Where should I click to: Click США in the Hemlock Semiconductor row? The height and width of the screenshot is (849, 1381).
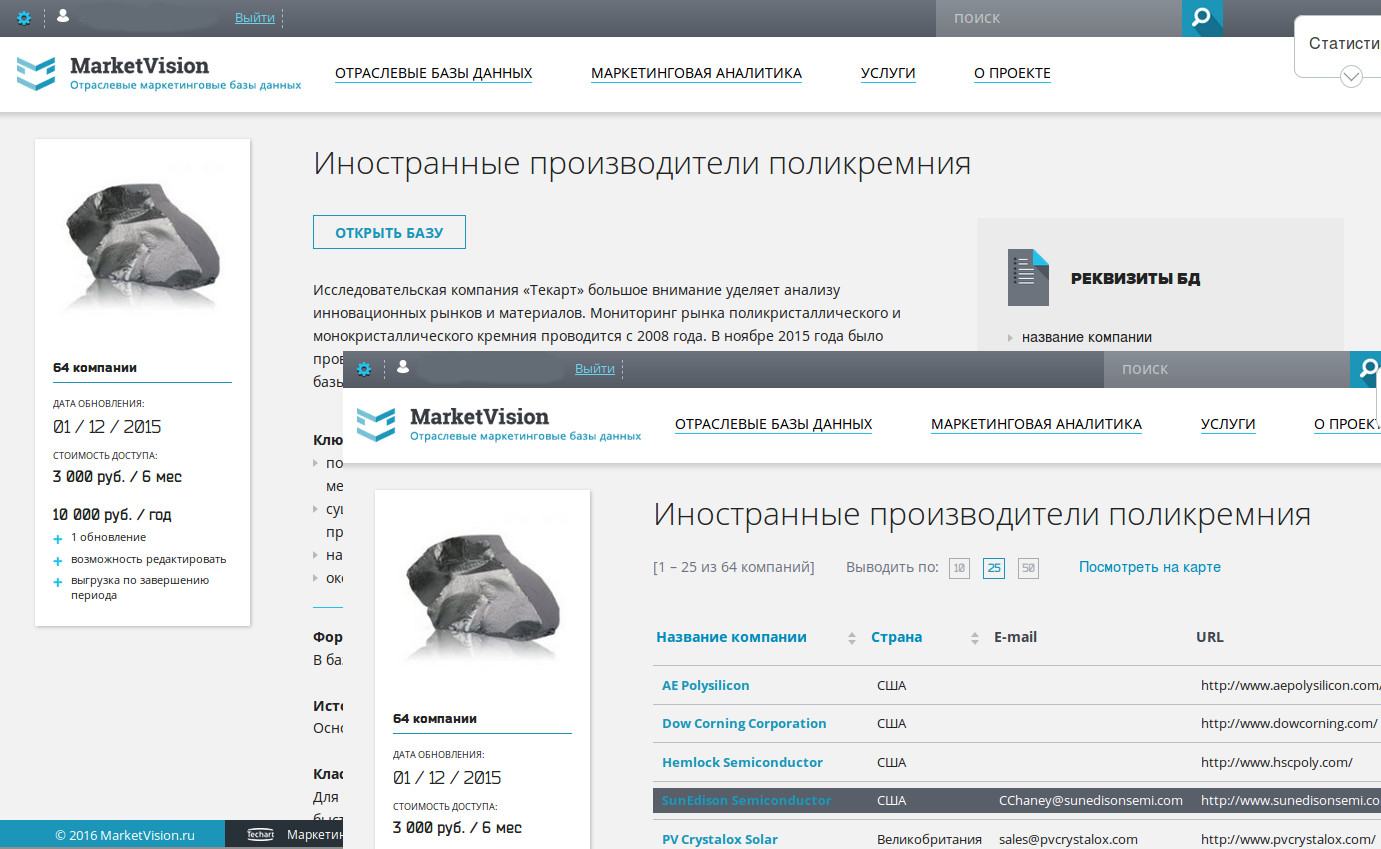point(892,762)
